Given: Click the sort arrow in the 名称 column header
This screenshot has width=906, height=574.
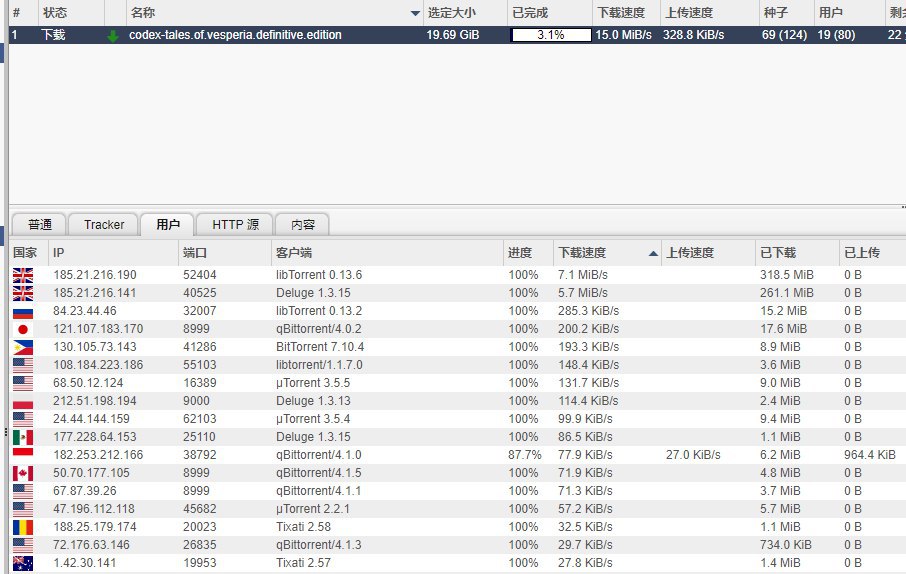Looking at the screenshot, I should coord(415,13).
